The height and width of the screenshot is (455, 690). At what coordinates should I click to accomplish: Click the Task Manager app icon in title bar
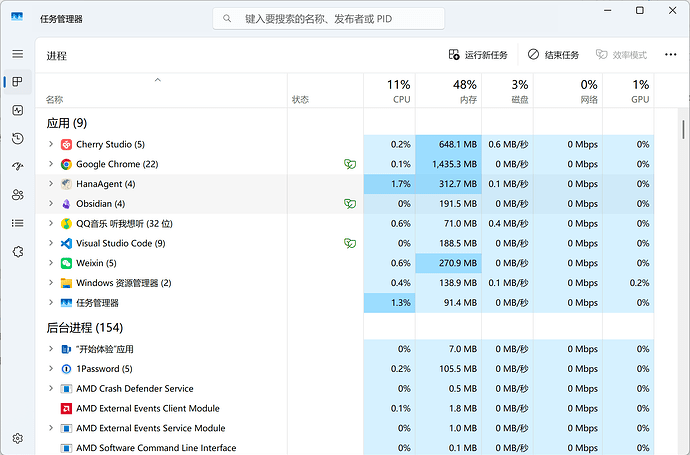pos(17,17)
